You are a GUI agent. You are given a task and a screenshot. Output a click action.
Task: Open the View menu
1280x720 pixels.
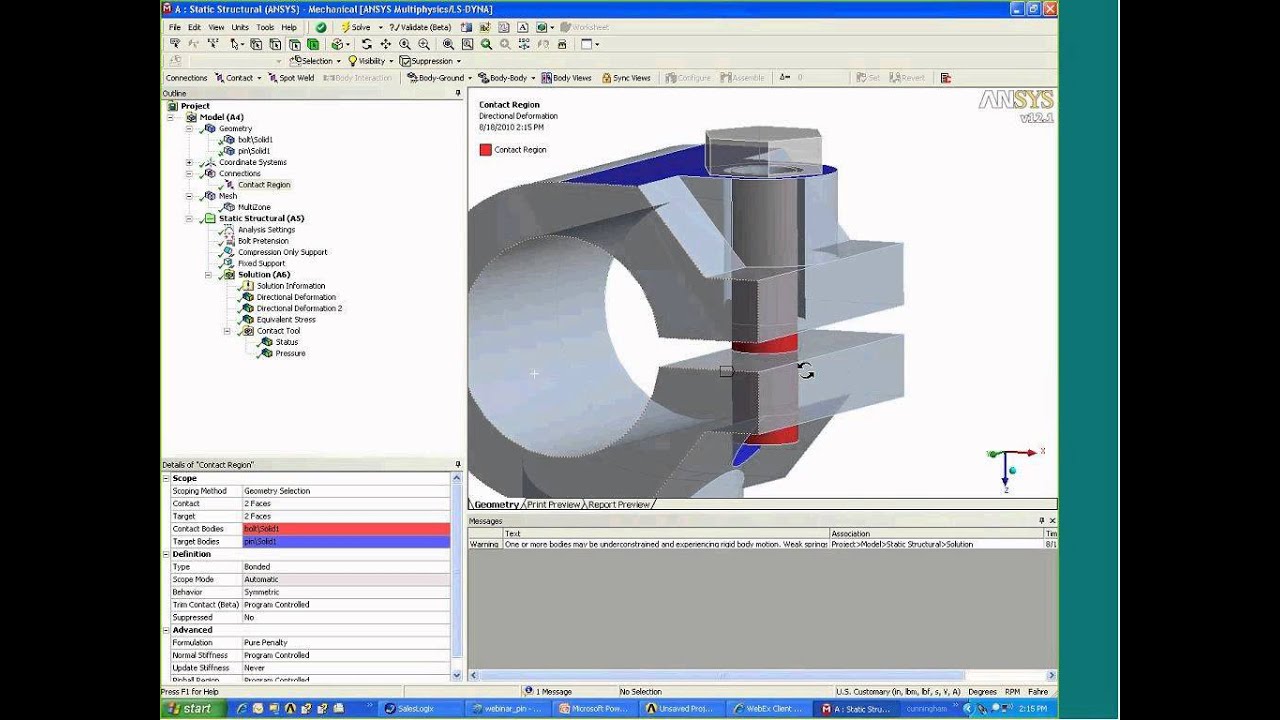pyautogui.click(x=216, y=27)
